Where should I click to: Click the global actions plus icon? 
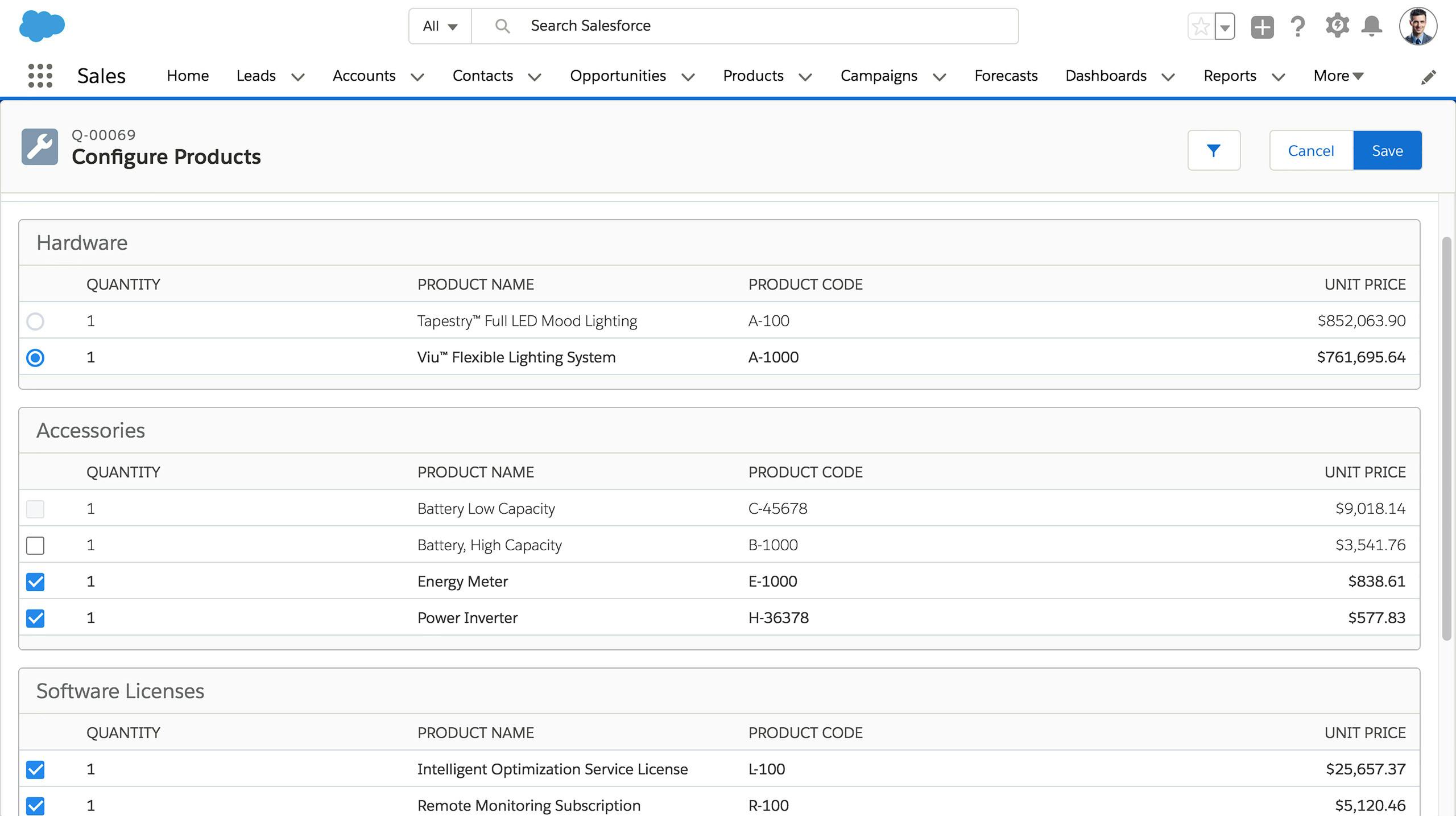coord(1262,27)
